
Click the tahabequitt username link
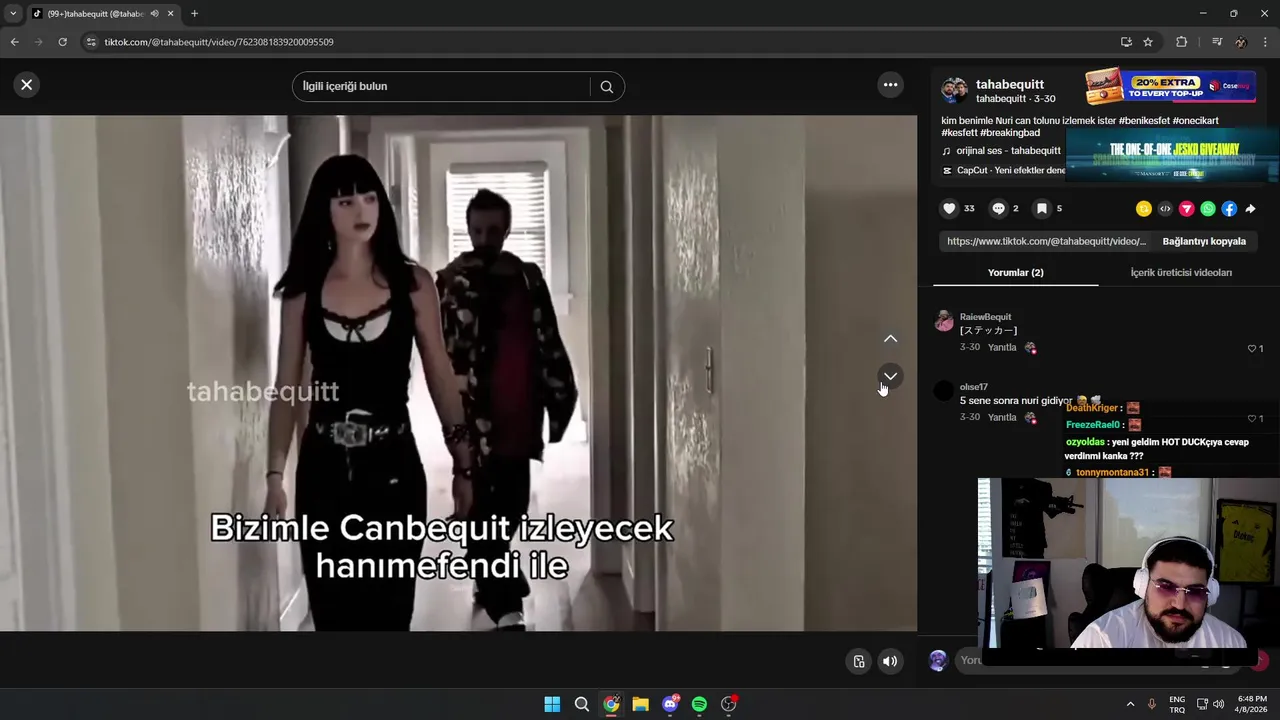pyautogui.click(x=1009, y=84)
